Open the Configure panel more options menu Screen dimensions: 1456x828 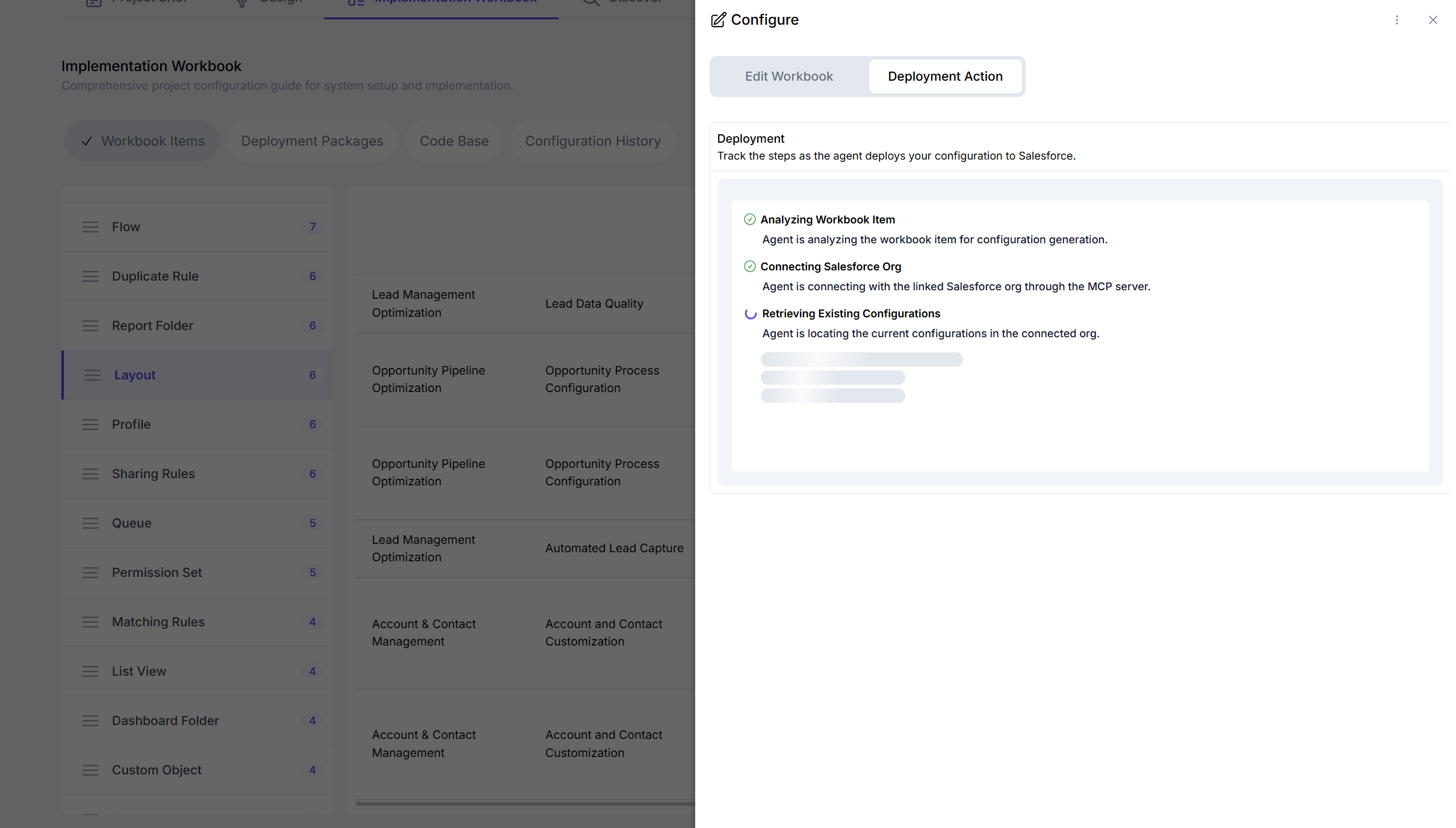(1397, 20)
